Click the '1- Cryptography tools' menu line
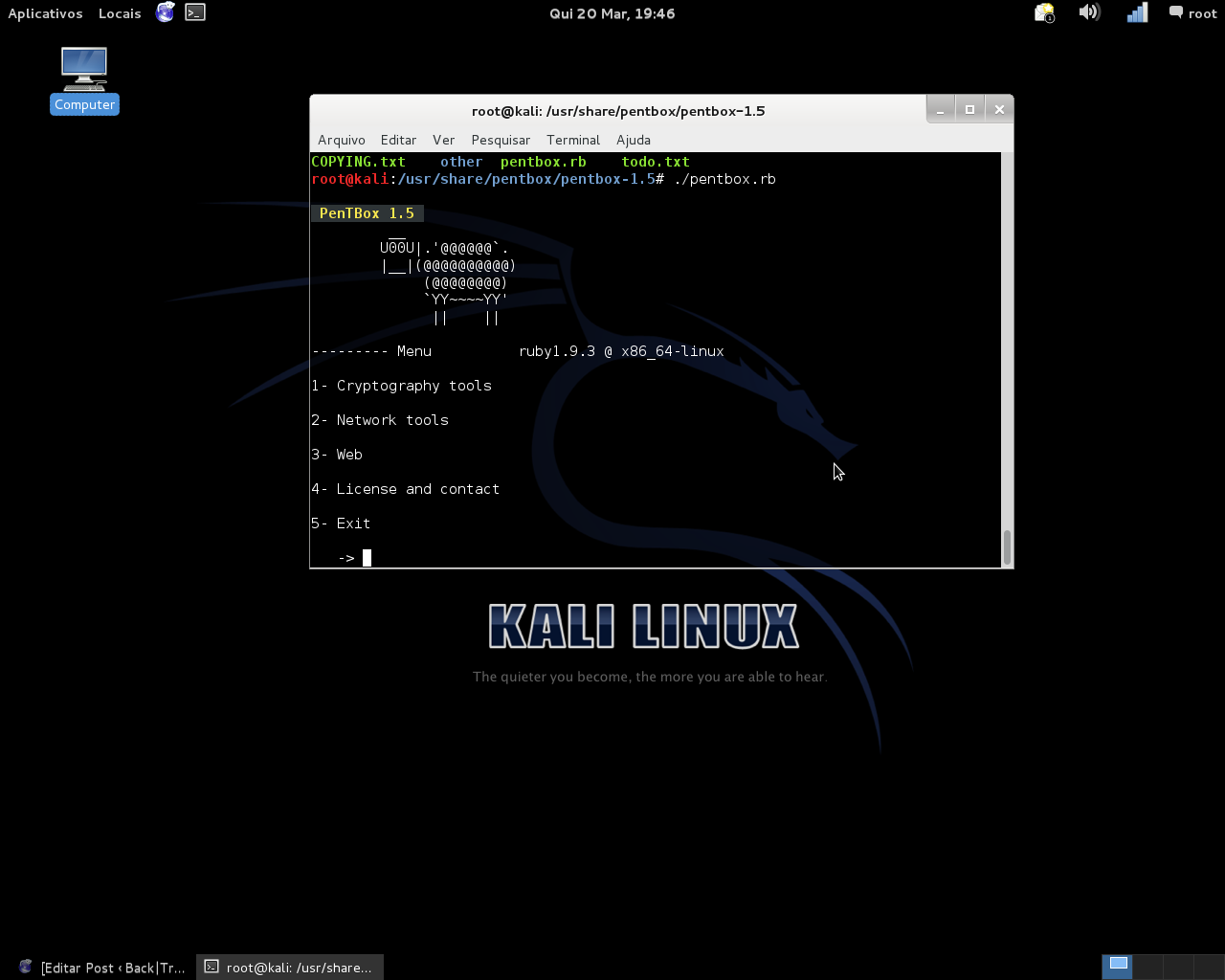Screen dimensions: 1225x980 [402, 386]
